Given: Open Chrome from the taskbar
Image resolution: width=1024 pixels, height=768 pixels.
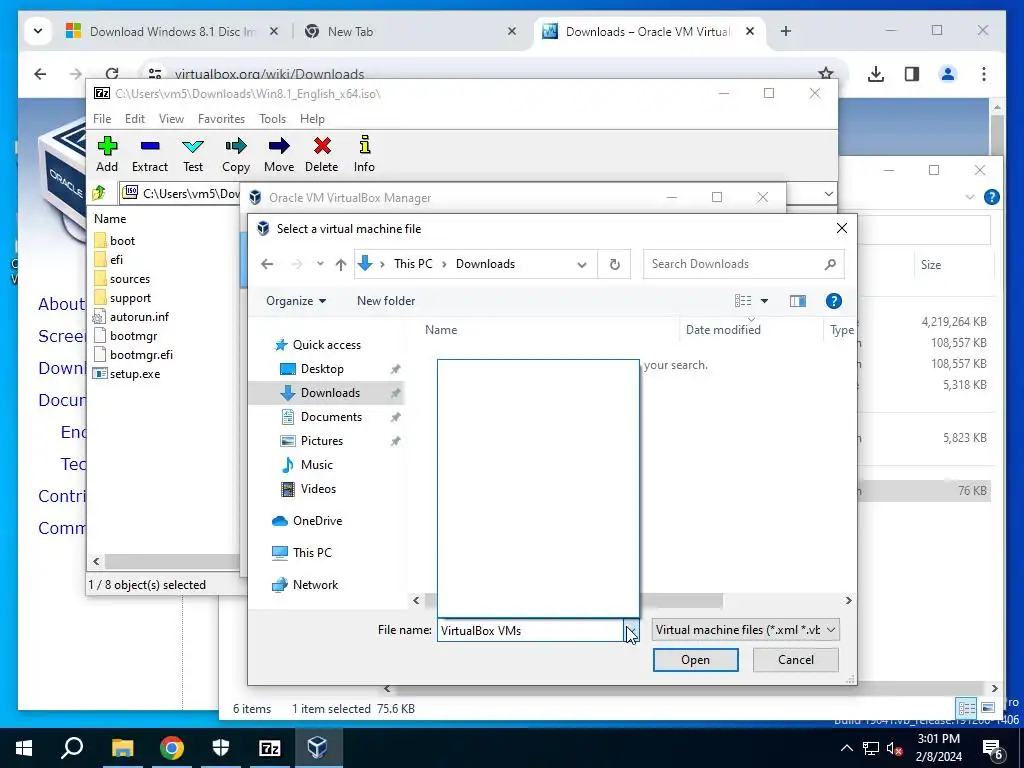Looking at the screenshot, I should tap(172, 748).
